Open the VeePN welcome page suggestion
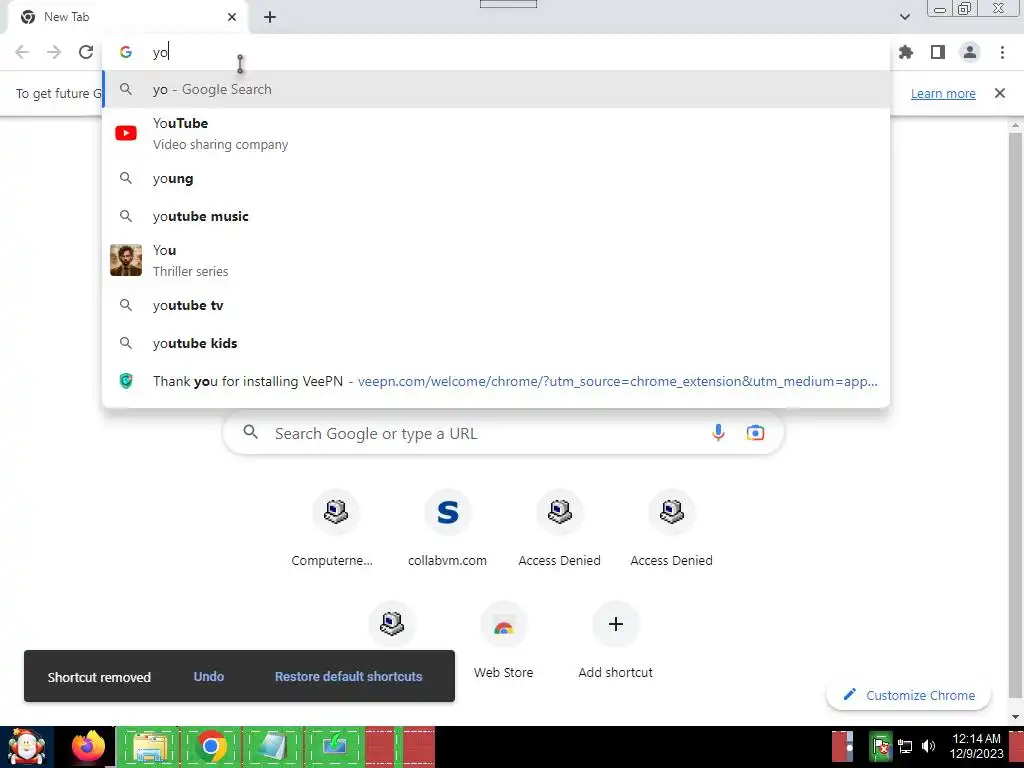 pyautogui.click(x=496, y=381)
